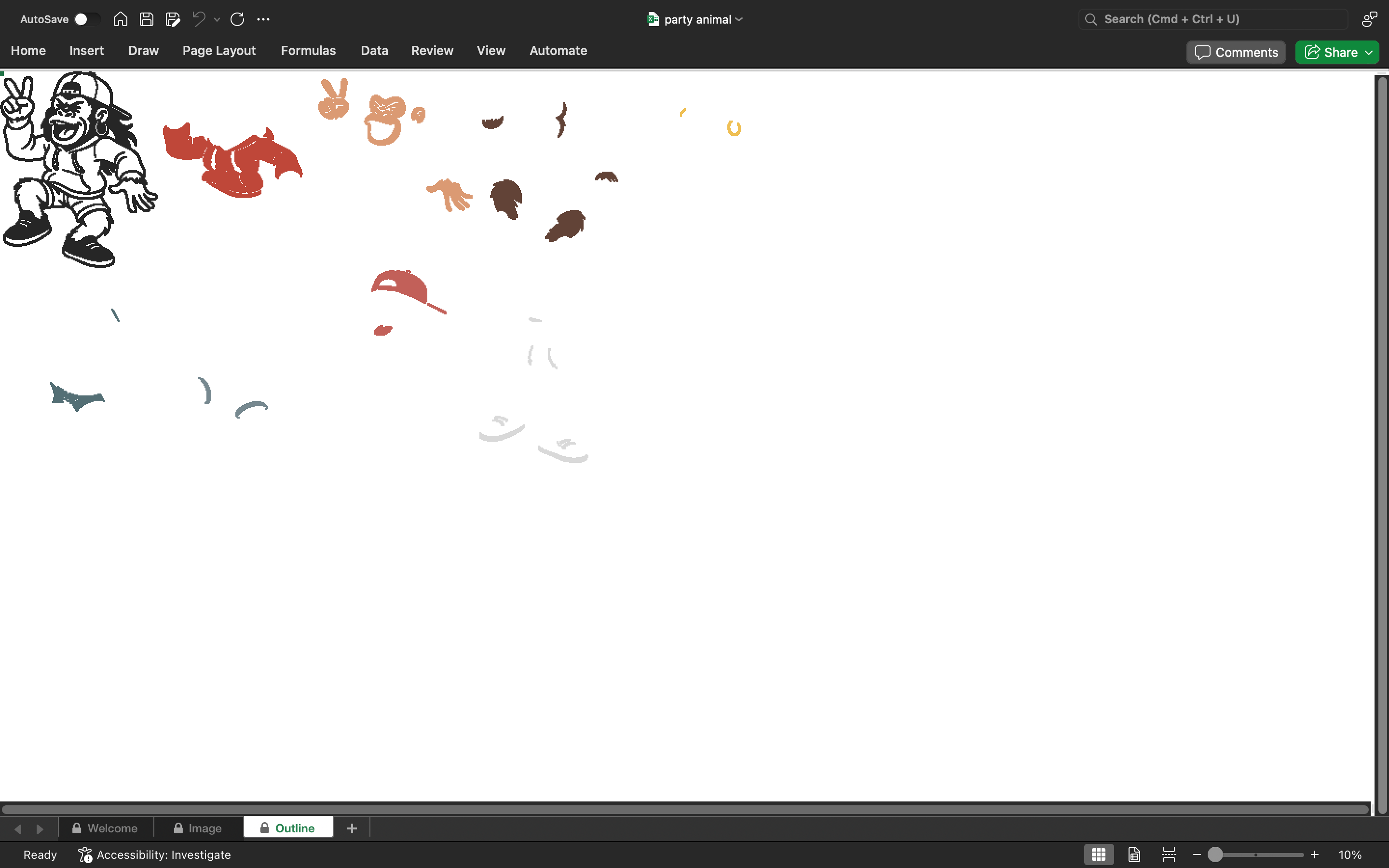Open the Undo history dropdown arrow
Screen dimensions: 1389x868
[217, 19]
